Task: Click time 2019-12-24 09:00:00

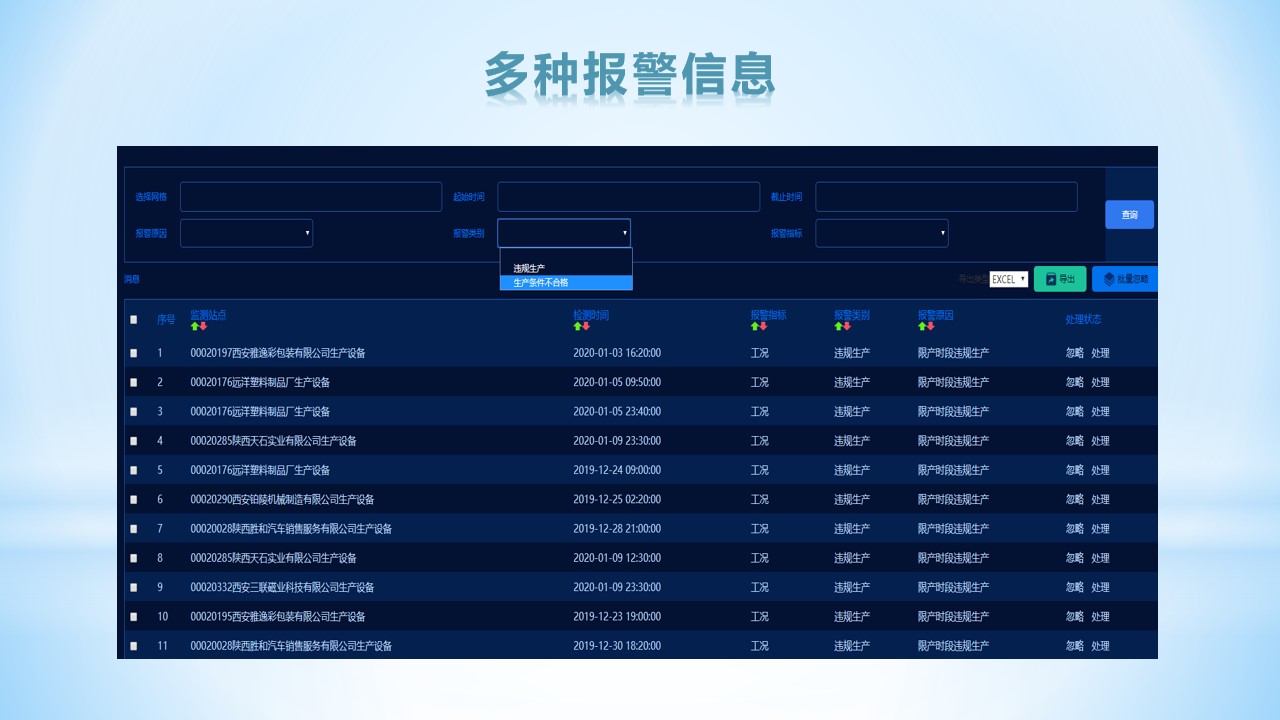Action: tap(617, 470)
